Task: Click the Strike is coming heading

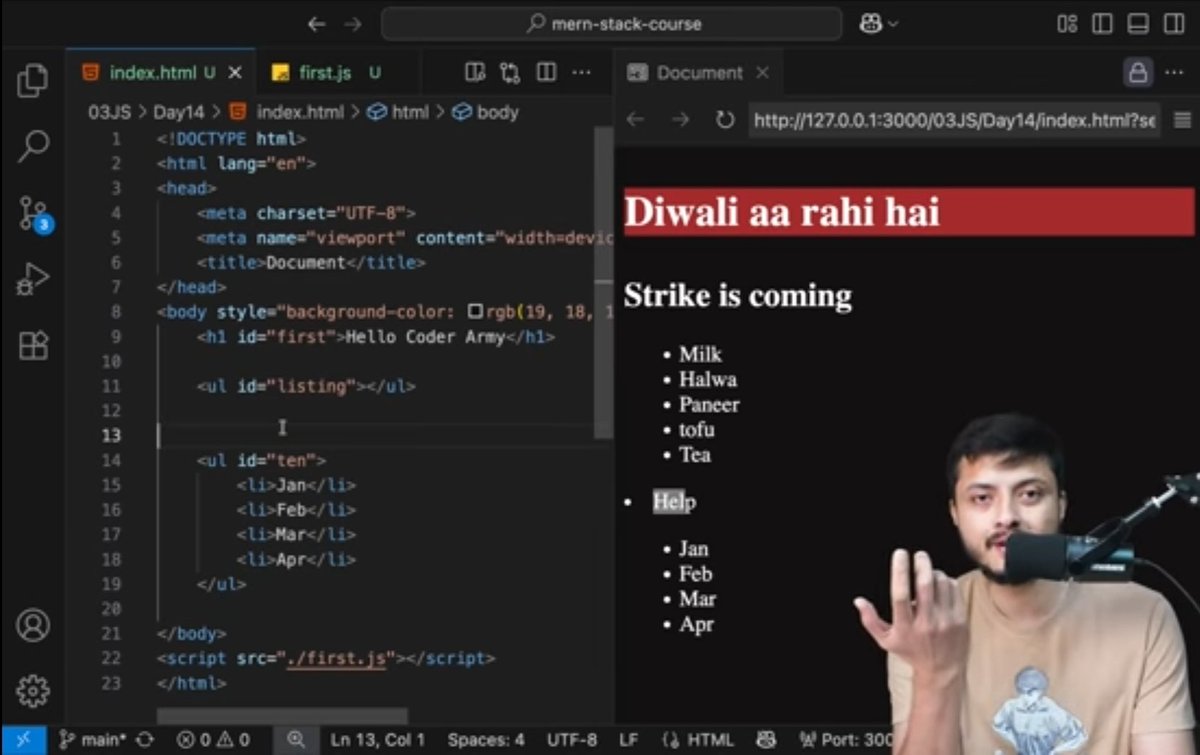Action: click(738, 296)
